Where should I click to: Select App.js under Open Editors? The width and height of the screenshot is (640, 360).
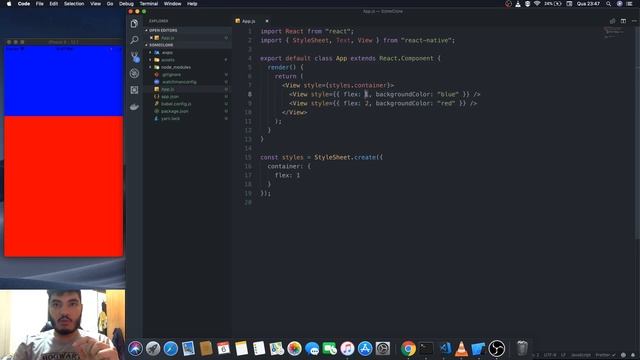tap(167, 38)
